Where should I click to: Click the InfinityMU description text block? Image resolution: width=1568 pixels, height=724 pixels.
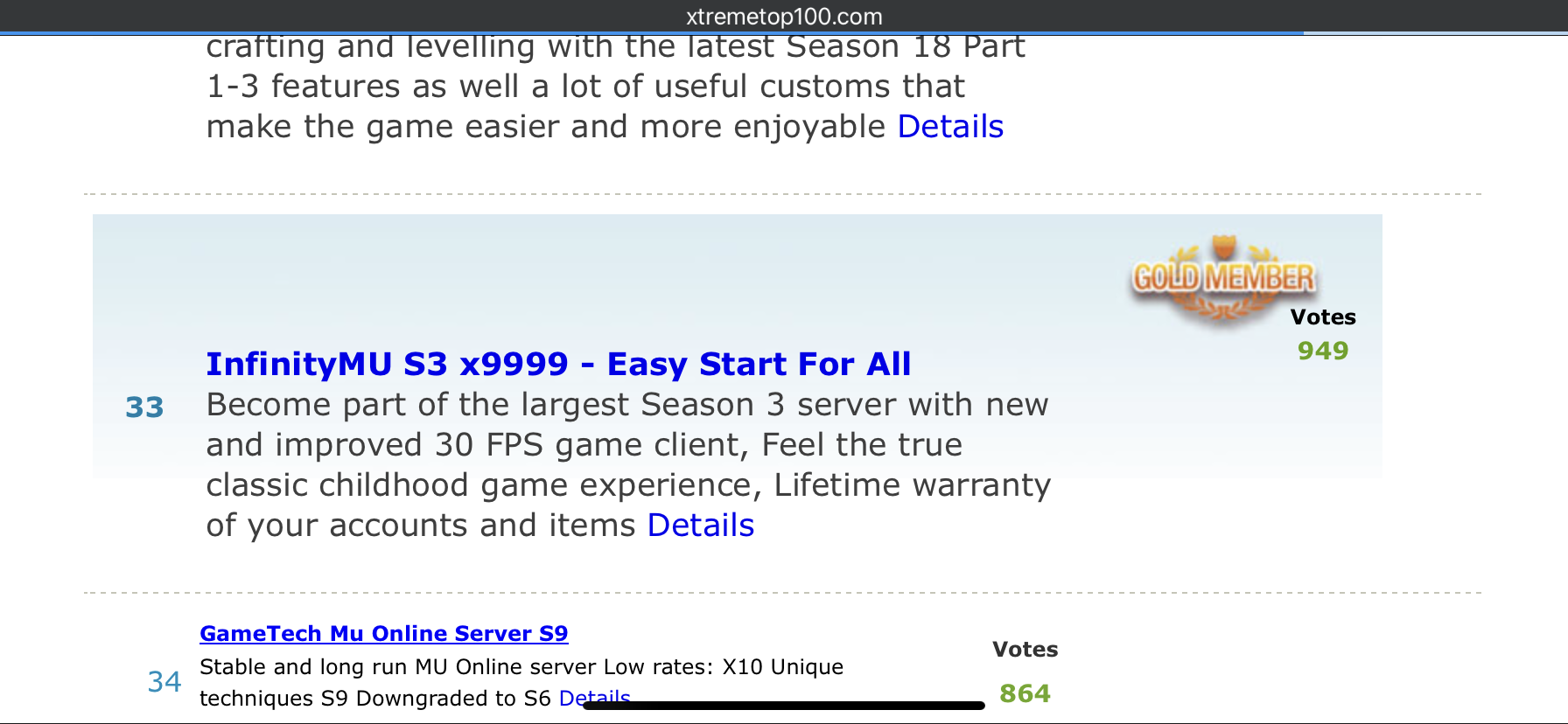pyautogui.click(x=628, y=465)
